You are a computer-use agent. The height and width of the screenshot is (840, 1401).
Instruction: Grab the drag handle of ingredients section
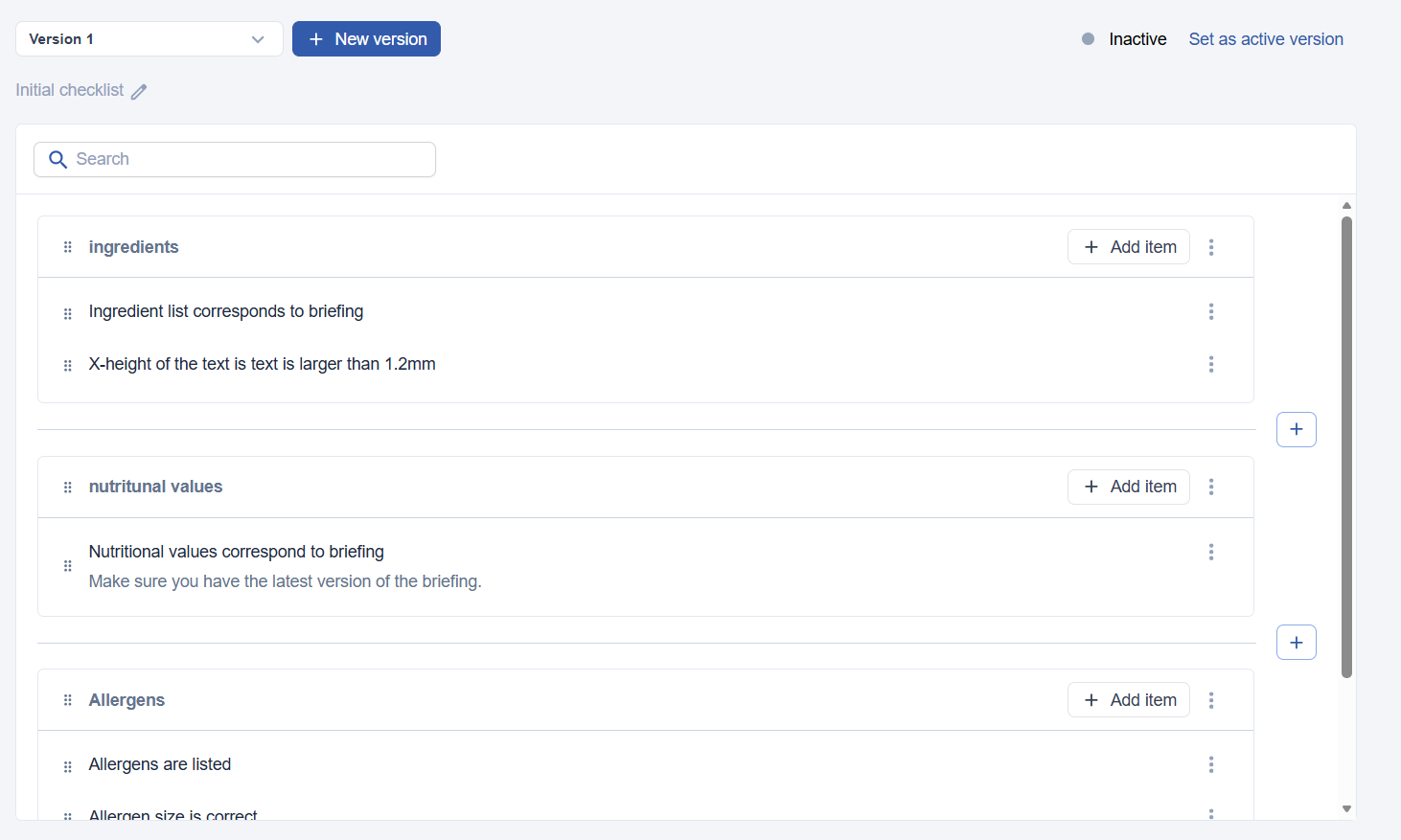click(x=68, y=247)
